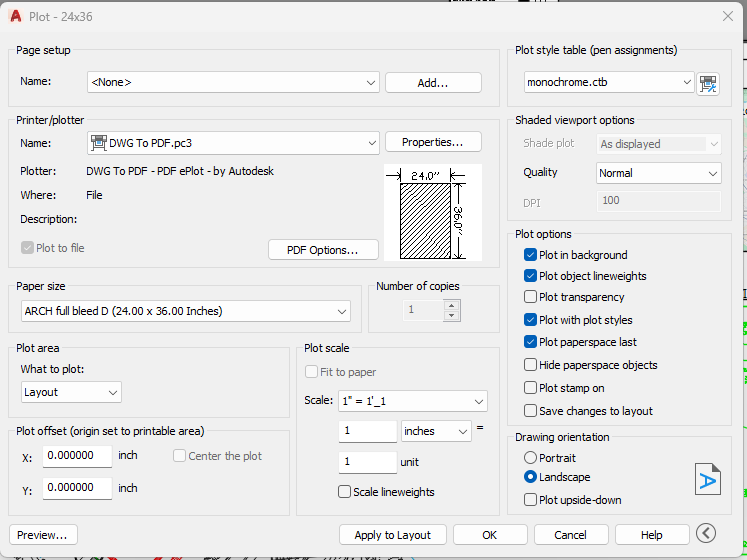Open the plot style table editor icon

[x=708, y=84]
